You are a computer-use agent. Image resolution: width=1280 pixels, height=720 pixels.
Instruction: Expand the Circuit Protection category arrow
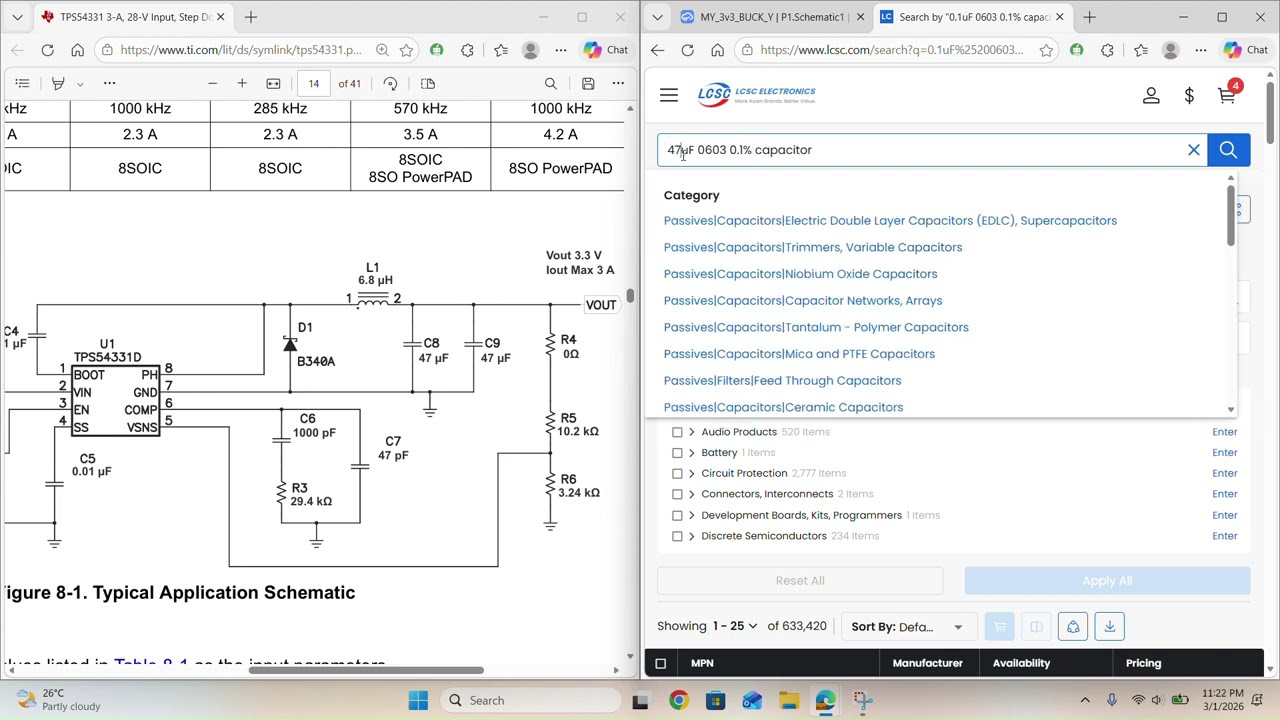click(x=691, y=473)
